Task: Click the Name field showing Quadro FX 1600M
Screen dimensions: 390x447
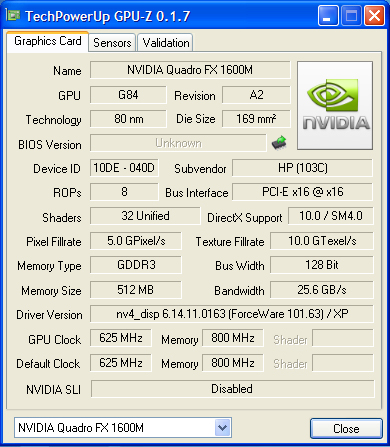Action: [x=190, y=70]
